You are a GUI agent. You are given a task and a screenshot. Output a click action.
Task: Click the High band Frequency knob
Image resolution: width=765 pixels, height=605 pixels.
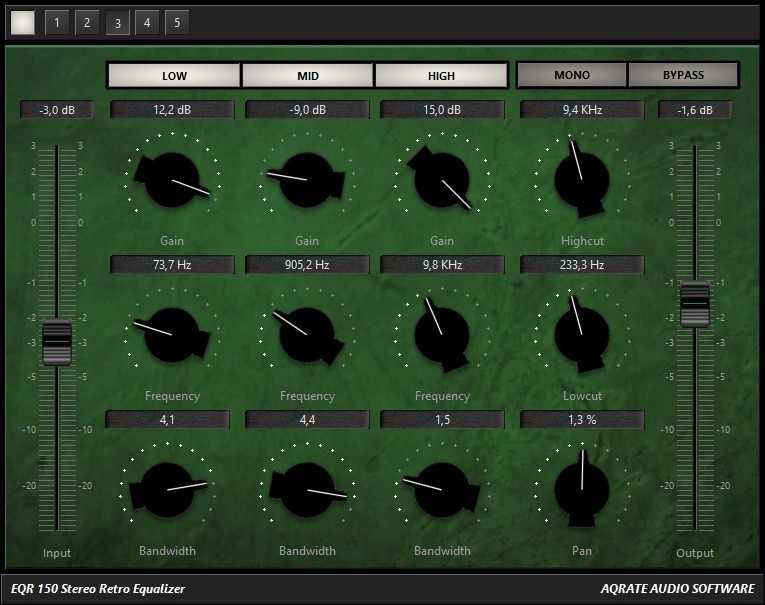[441, 334]
